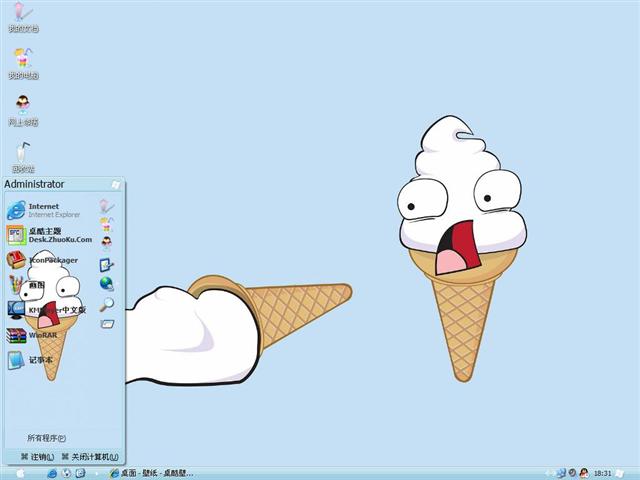Click the soccer ball quick launch icon
The height and width of the screenshot is (480, 640).
tap(66, 473)
